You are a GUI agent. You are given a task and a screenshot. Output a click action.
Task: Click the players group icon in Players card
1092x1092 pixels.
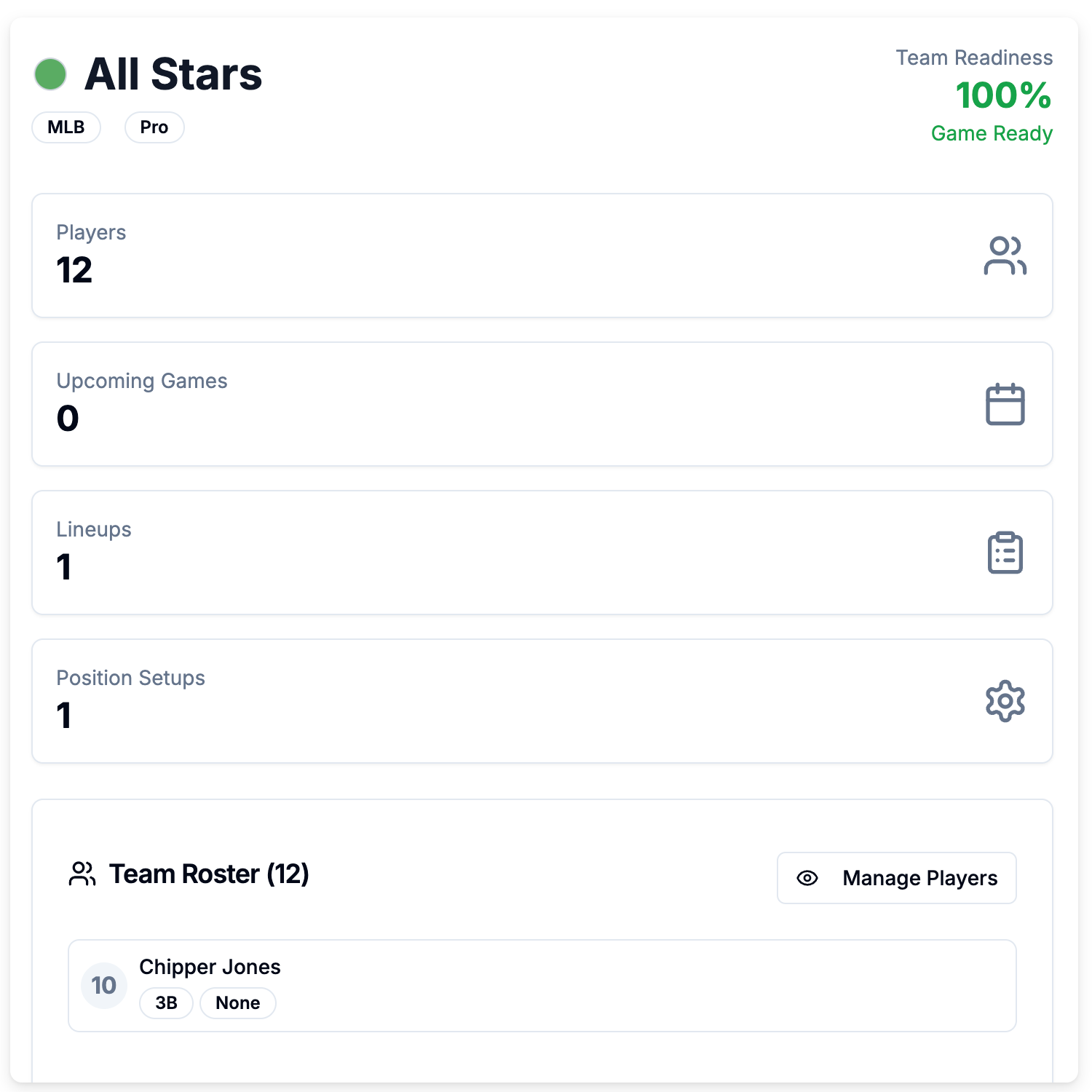(1005, 256)
